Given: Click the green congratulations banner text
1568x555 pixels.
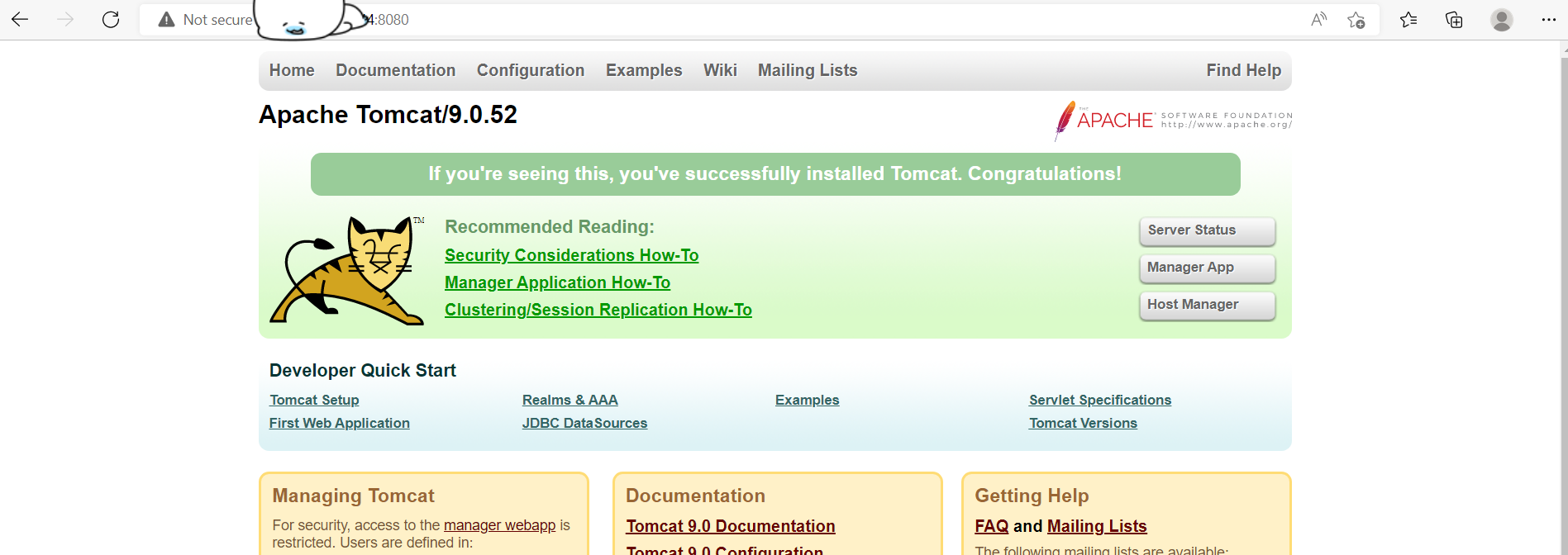Looking at the screenshot, I should tap(775, 174).
